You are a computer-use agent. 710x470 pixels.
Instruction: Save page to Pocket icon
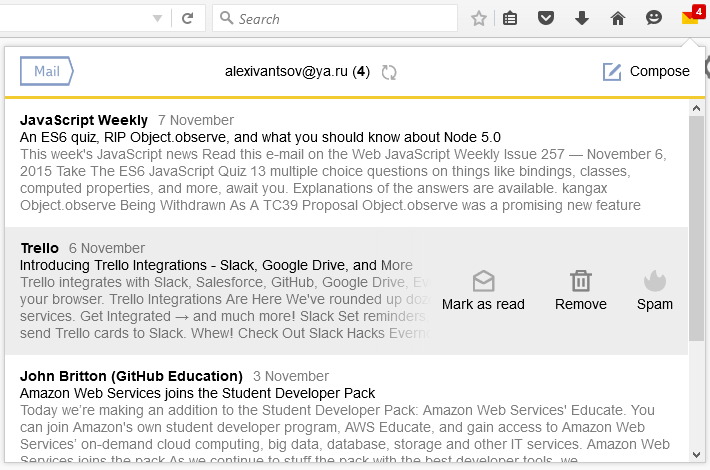[x=546, y=19]
